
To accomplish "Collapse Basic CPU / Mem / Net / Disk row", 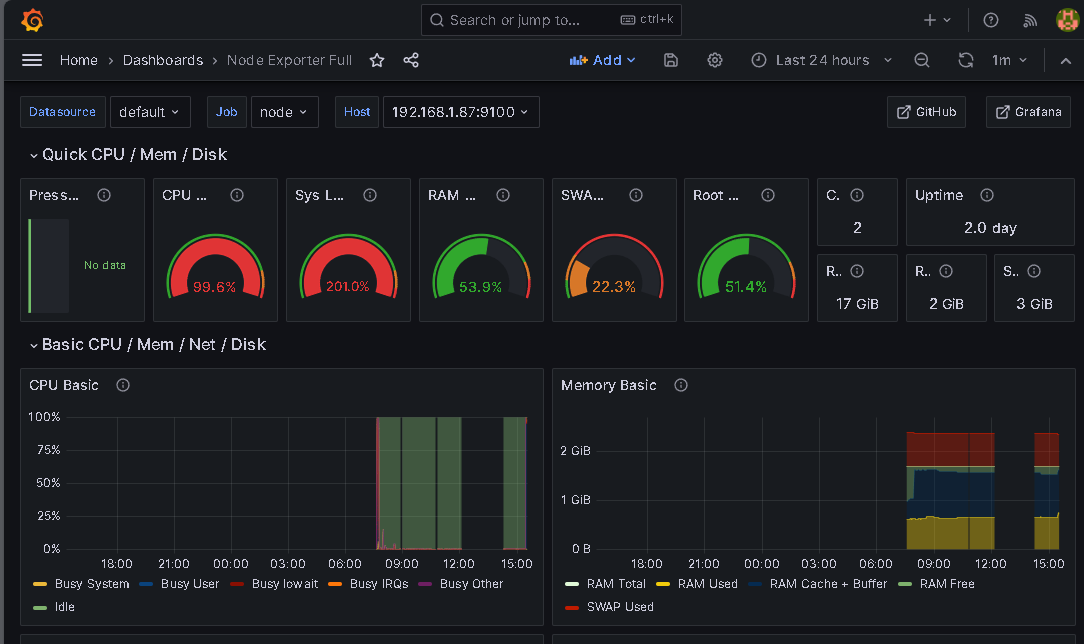I will (x=147, y=344).
